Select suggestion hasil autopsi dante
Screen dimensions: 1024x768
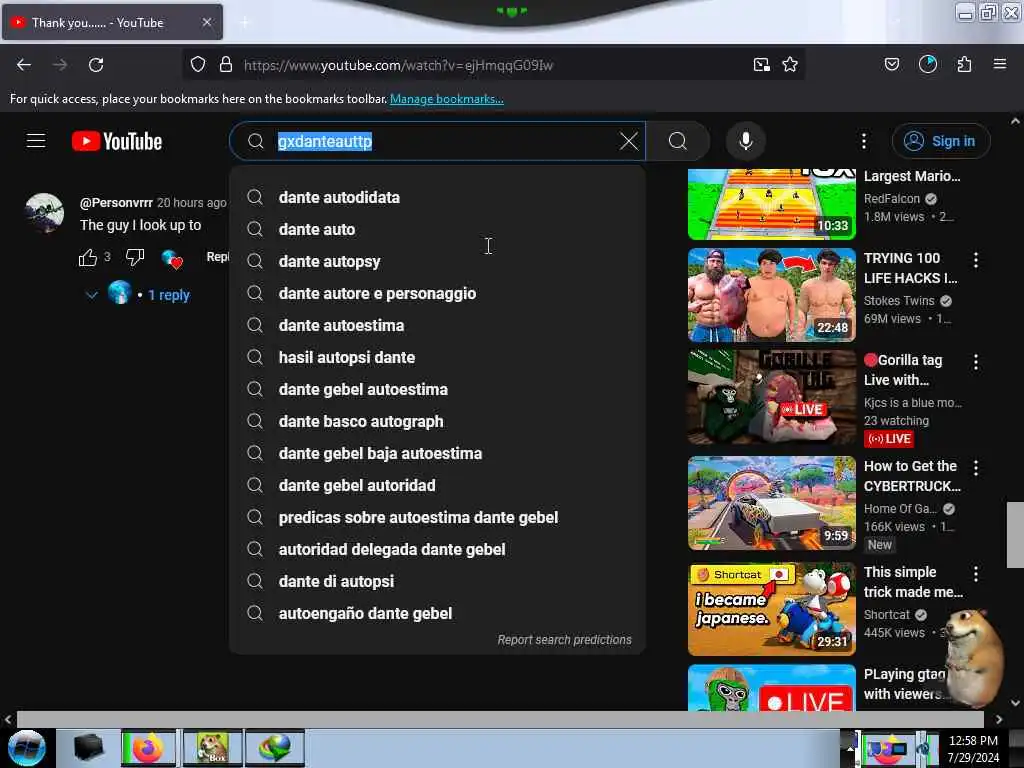pyautogui.click(x=437, y=357)
